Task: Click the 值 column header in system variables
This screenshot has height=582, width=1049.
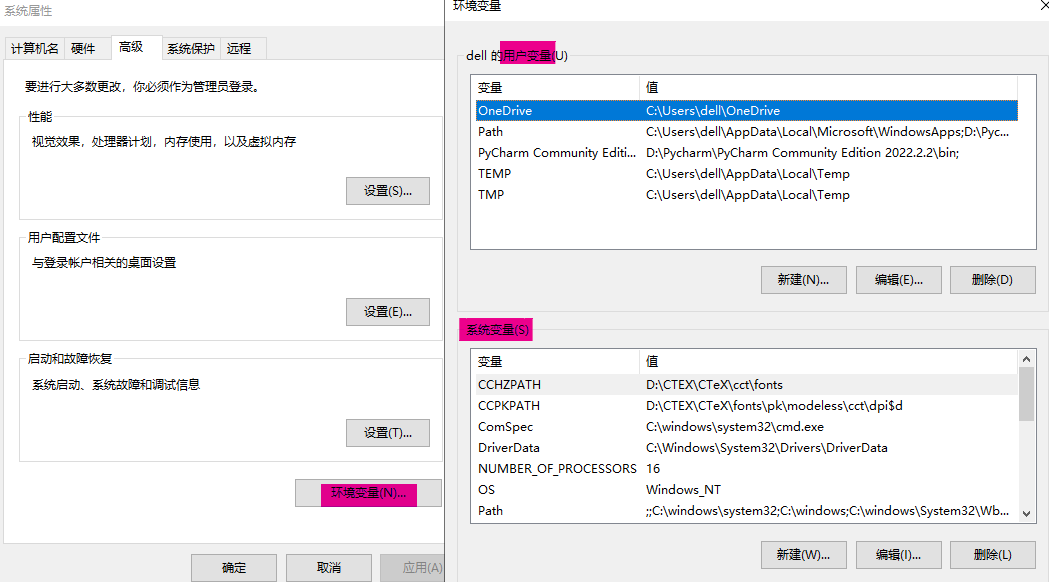Action: (x=829, y=362)
